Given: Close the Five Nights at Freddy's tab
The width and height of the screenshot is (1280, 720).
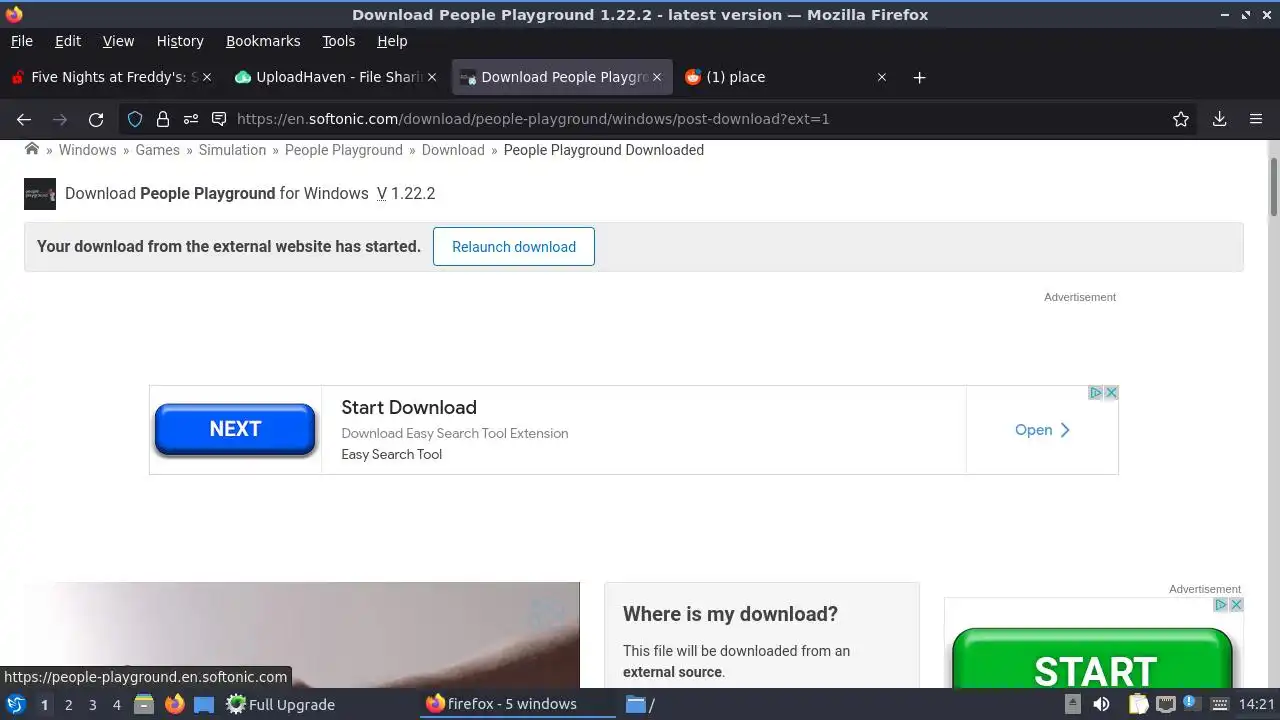Looking at the screenshot, I should (207, 77).
